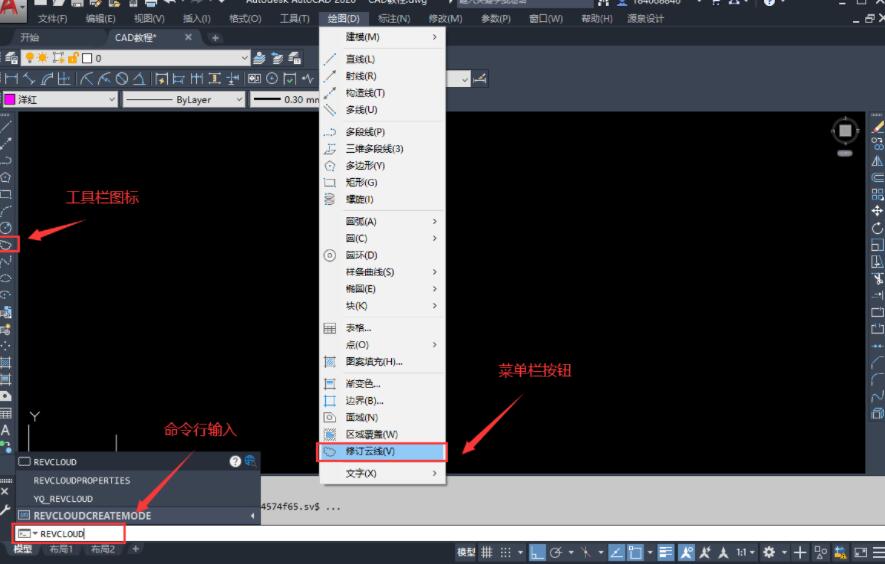Select the spline tool in left toolbar
The image size is (885, 564).
[x=6, y=261]
